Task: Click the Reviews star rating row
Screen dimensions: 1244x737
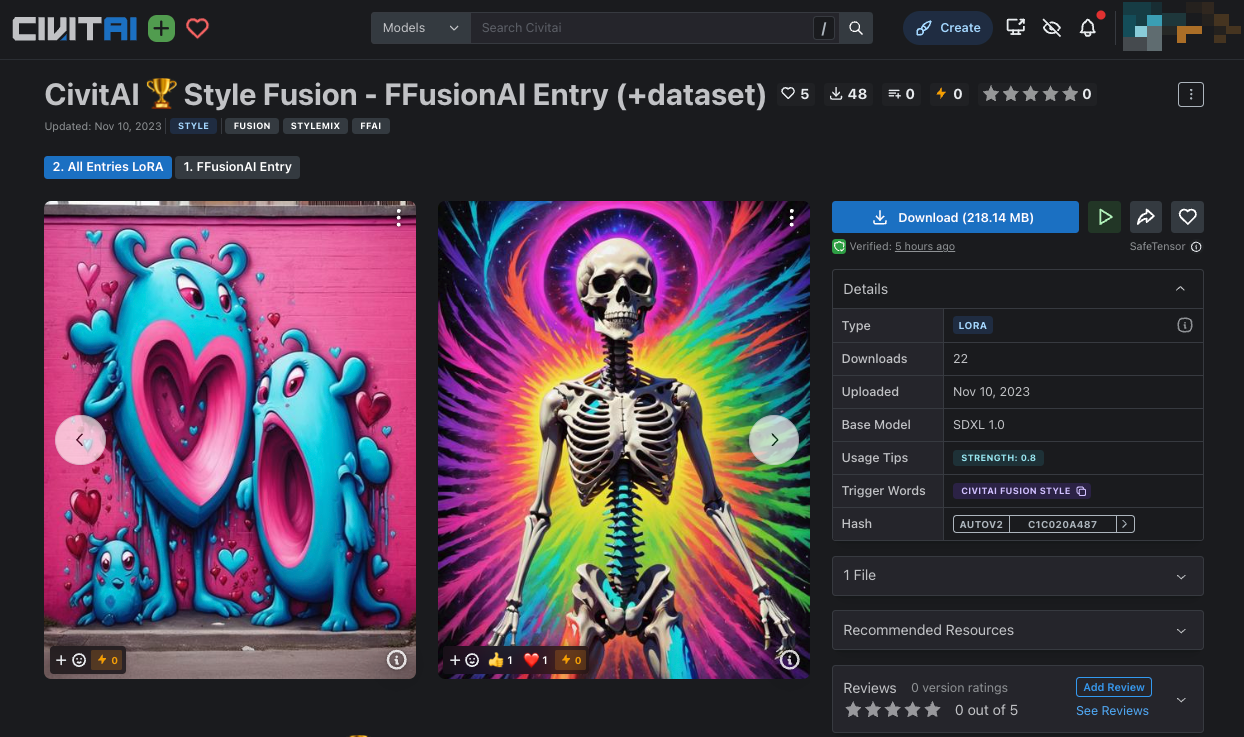Action: [x=893, y=710]
